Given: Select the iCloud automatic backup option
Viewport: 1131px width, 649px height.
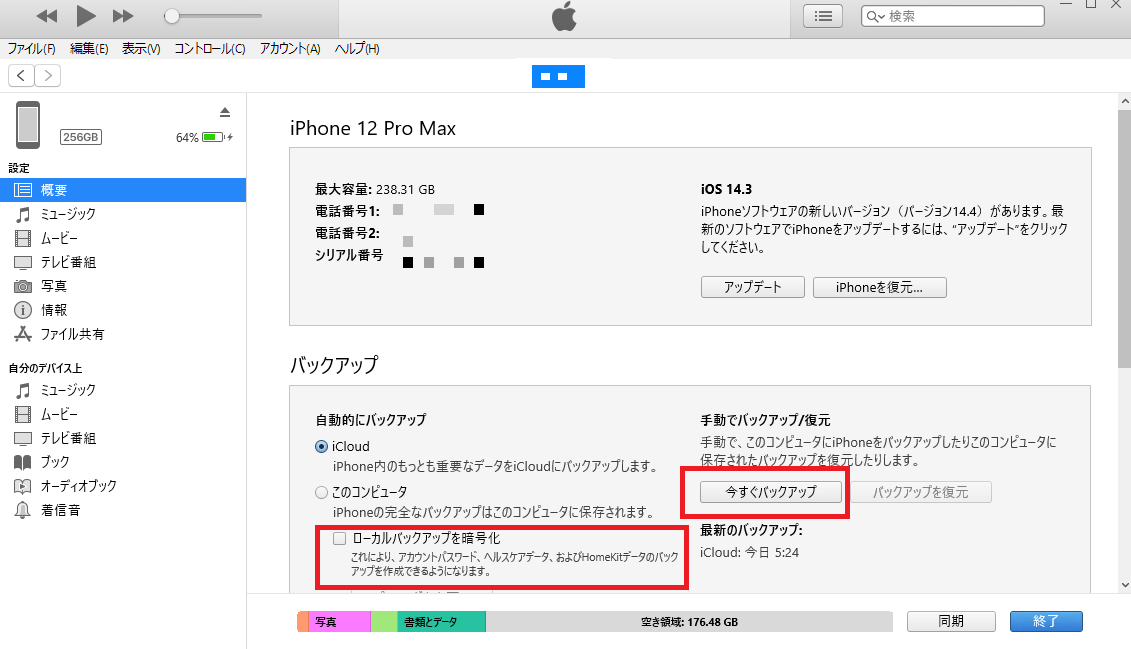Looking at the screenshot, I should pos(321,446).
